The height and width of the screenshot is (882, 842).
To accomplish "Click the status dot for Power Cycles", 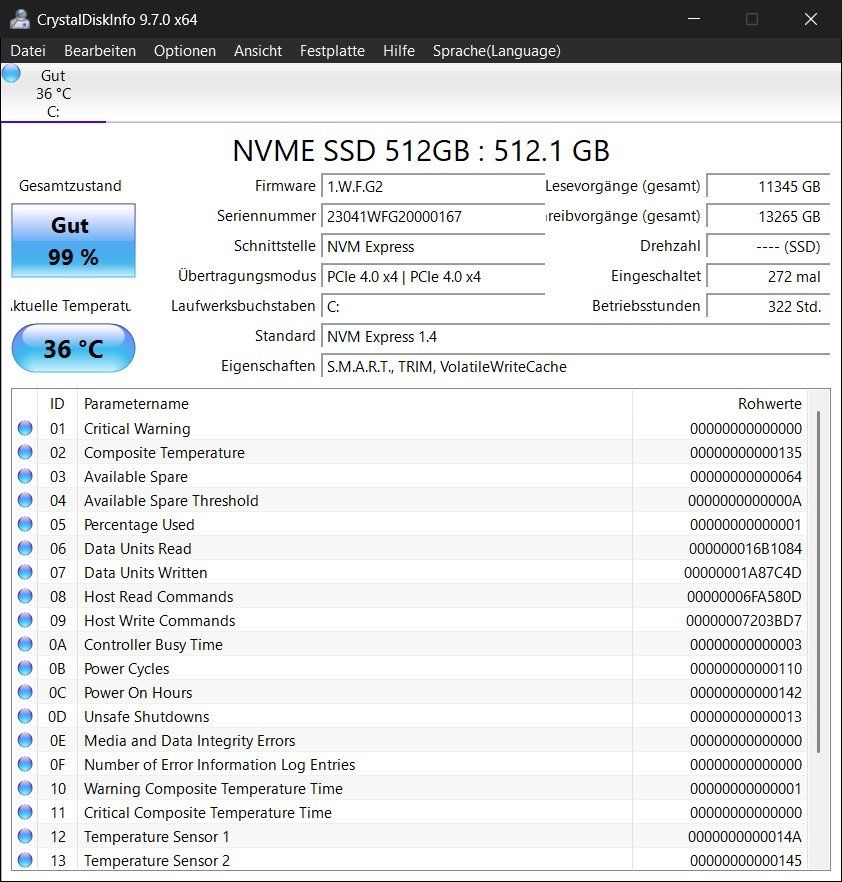I will [25, 668].
